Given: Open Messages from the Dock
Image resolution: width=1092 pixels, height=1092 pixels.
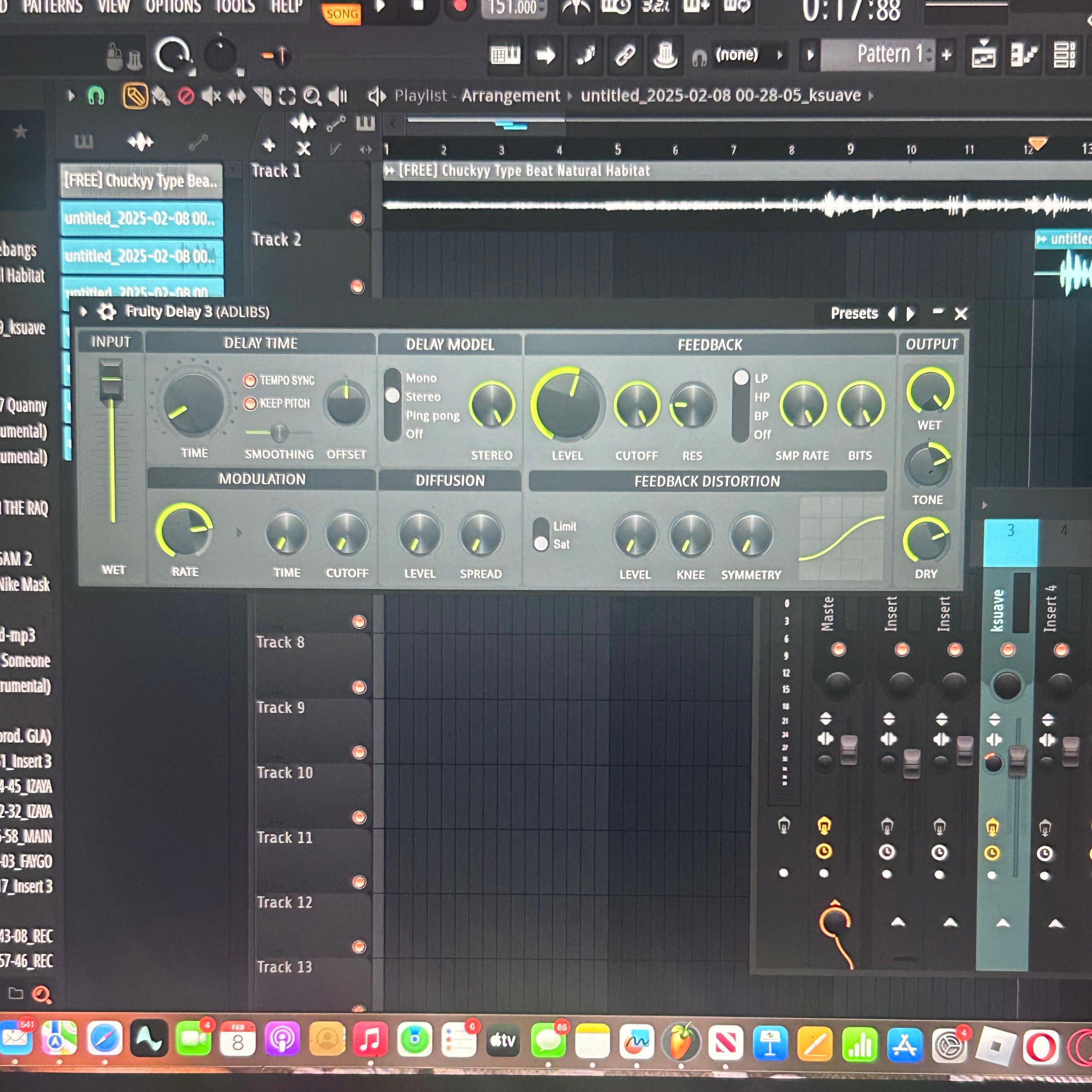Looking at the screenshot, I should pyautogui.click(x=548, y=1041).
